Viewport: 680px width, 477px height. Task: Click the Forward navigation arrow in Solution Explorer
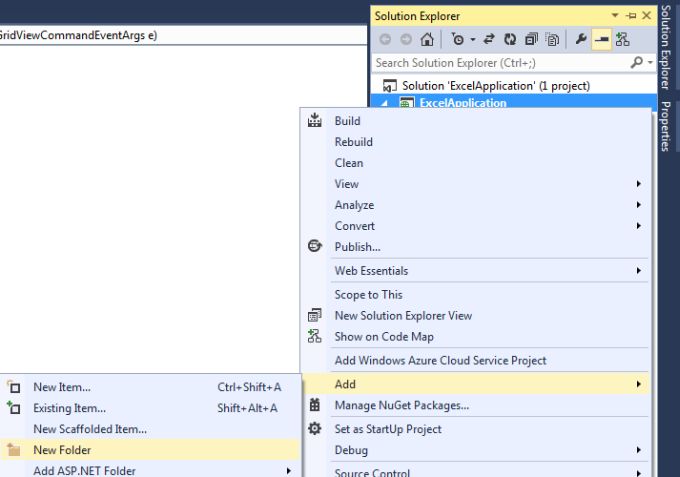coord(406,39)
